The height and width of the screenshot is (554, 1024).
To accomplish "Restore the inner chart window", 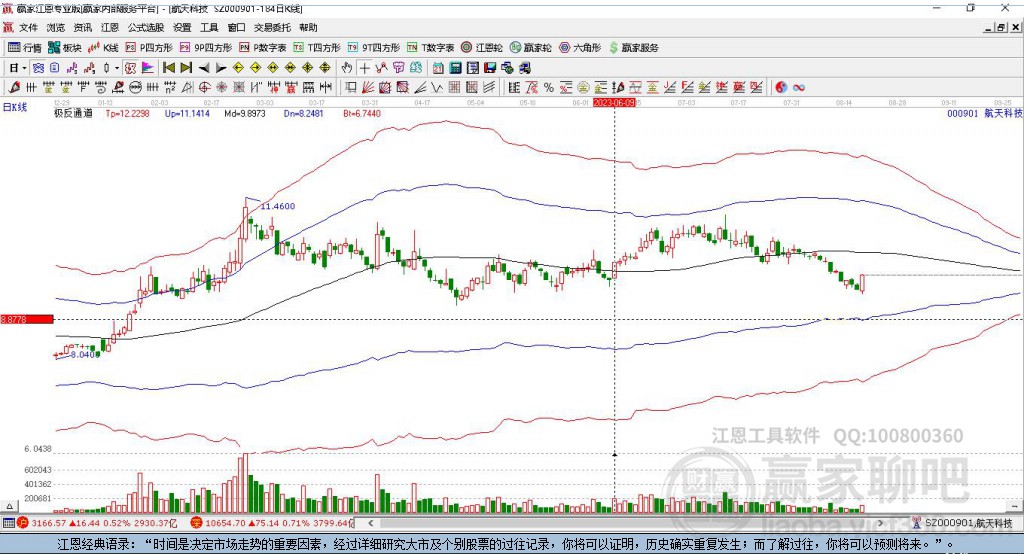I will click(x=1000, y=27).
